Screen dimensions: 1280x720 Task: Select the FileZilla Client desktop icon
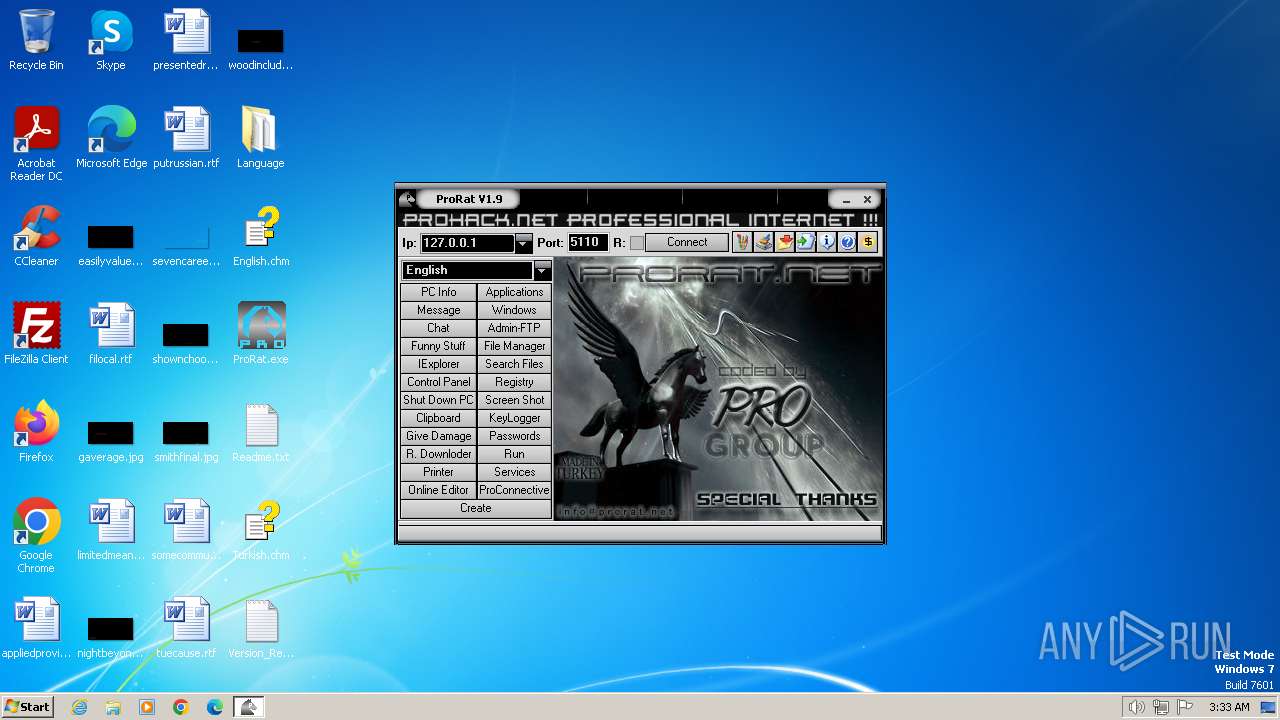(36, 334)
